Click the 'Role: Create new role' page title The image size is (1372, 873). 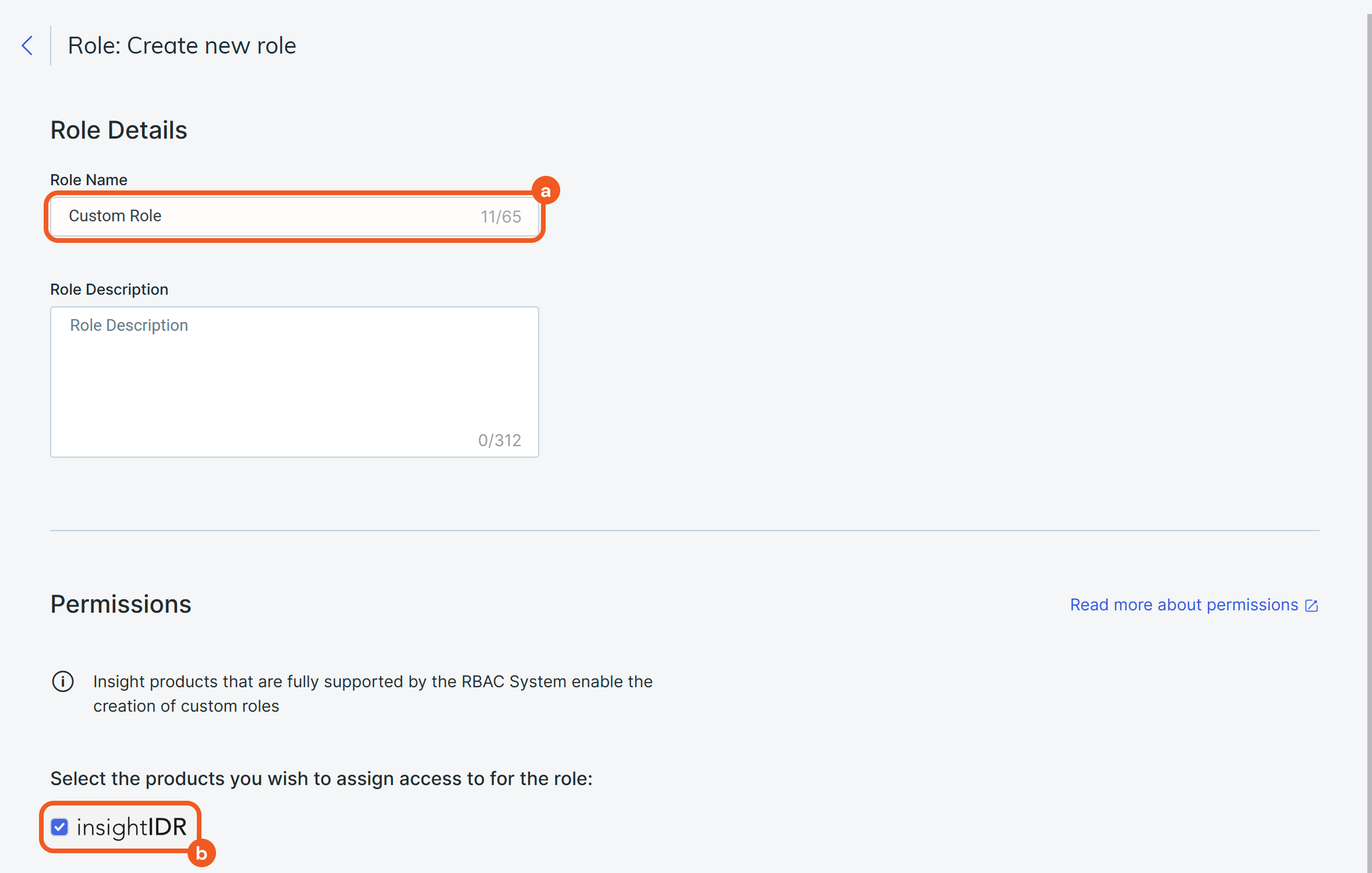182,45
